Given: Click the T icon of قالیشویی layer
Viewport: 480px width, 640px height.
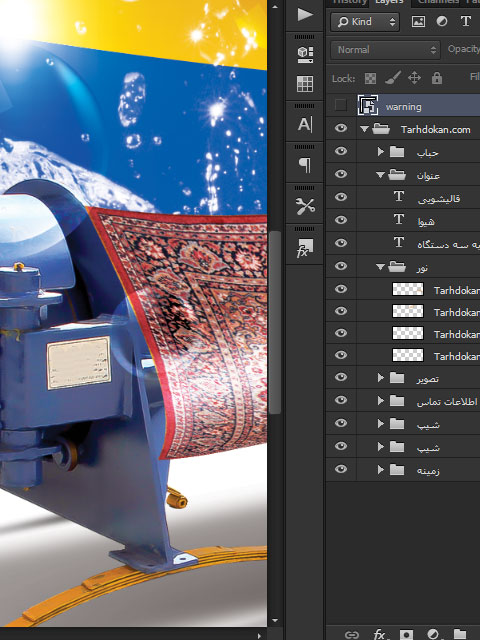Looking at the screenshot, I should [399, 197].
